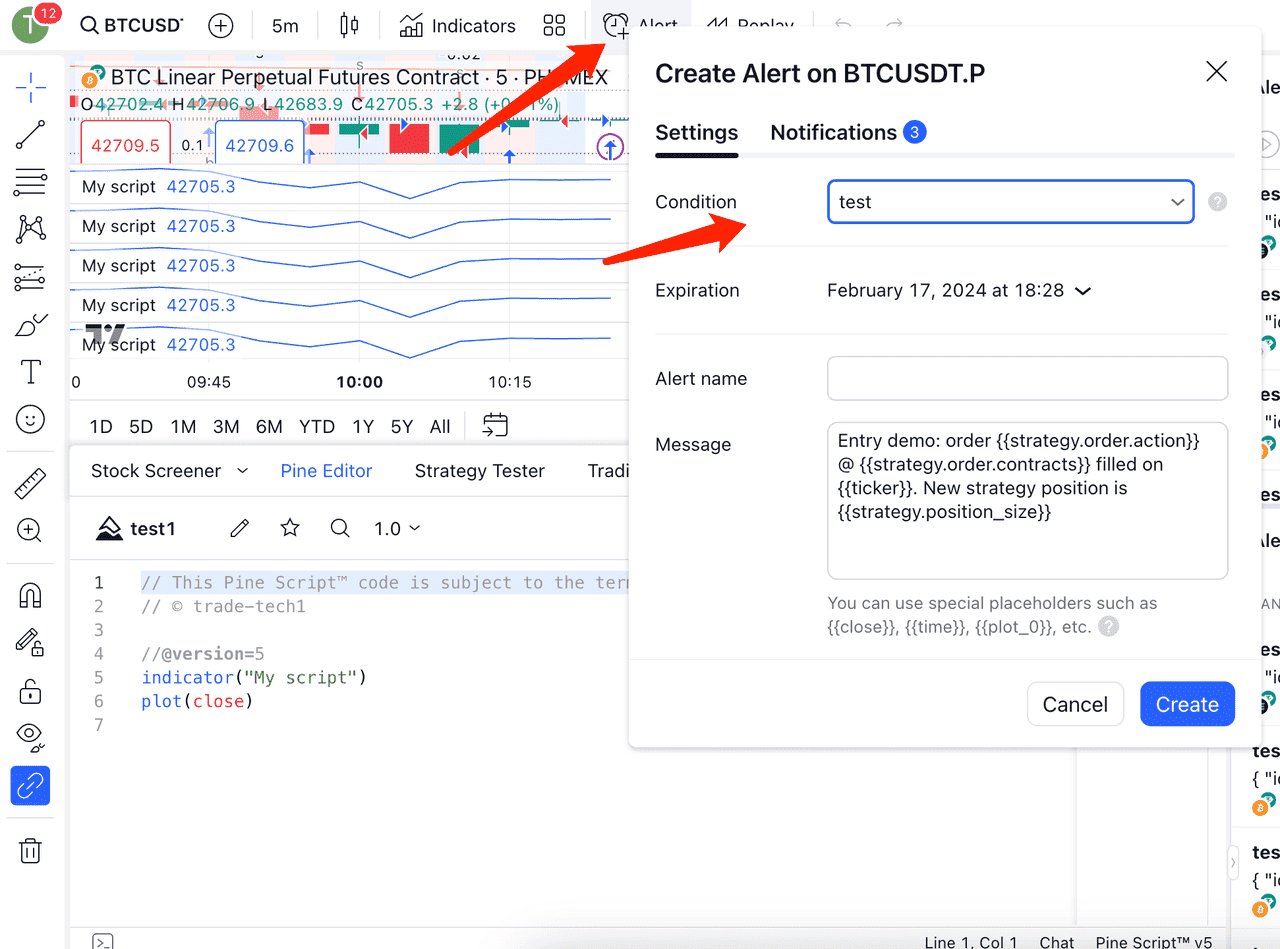Click Cancel in the Create Alert dialog
This screenshot has height=949, width=1280.
pyautogui.click(x=1075, y=704)
